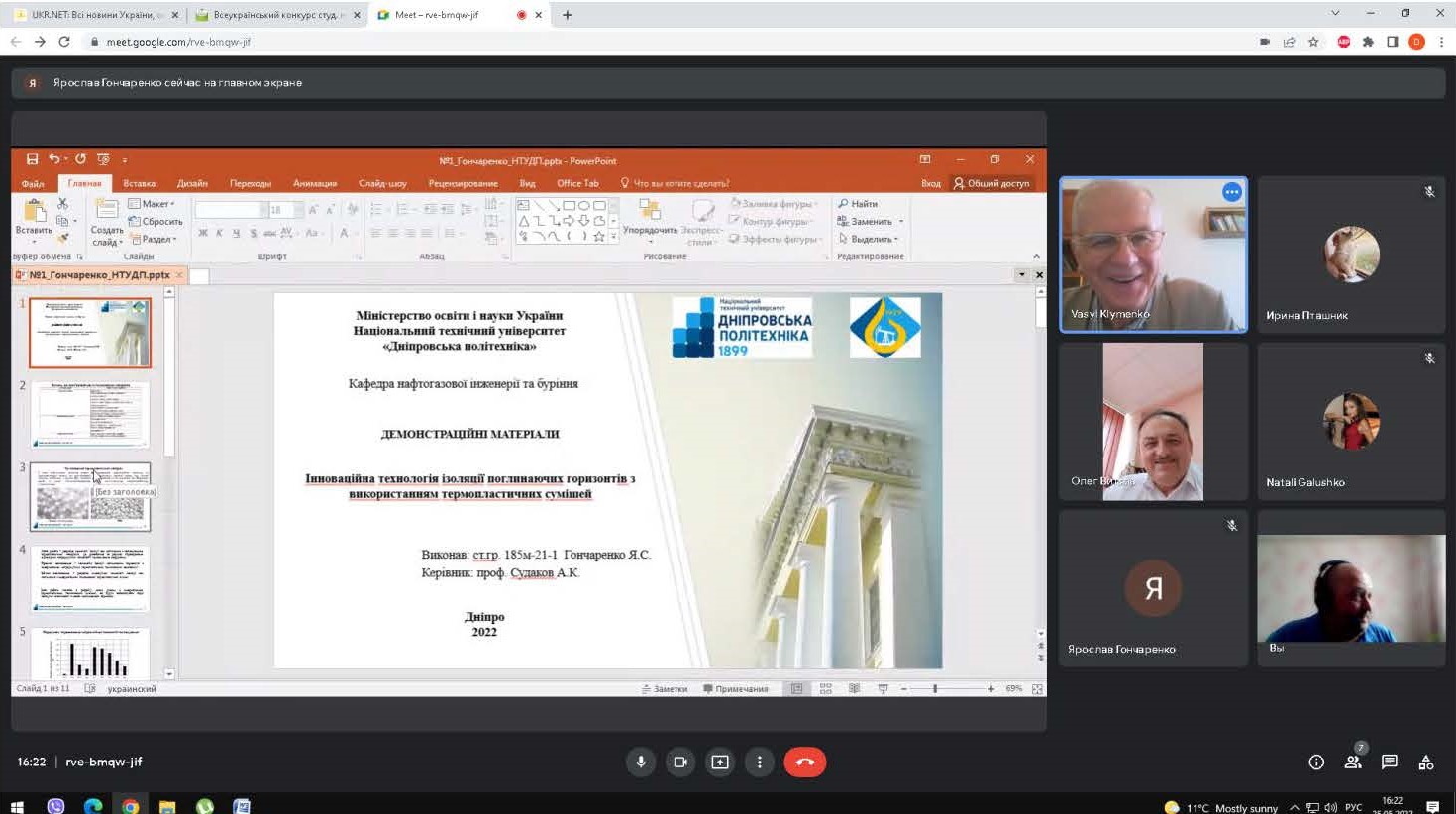Screen dimensions: 1456x814
Task: Click the present screen icon
Action: pyautogui.click(x=720, y=762)
